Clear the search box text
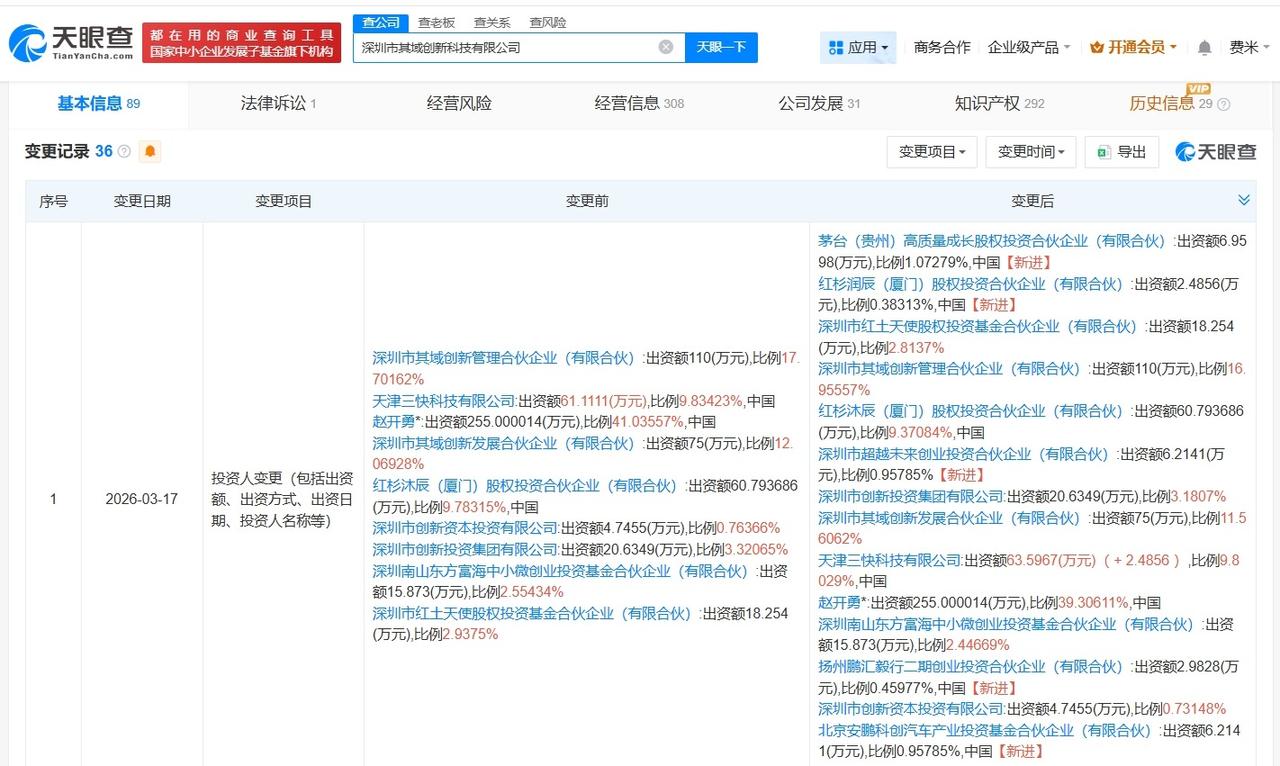This screenshot has width=1280, height=766. (x=666, y=47)
